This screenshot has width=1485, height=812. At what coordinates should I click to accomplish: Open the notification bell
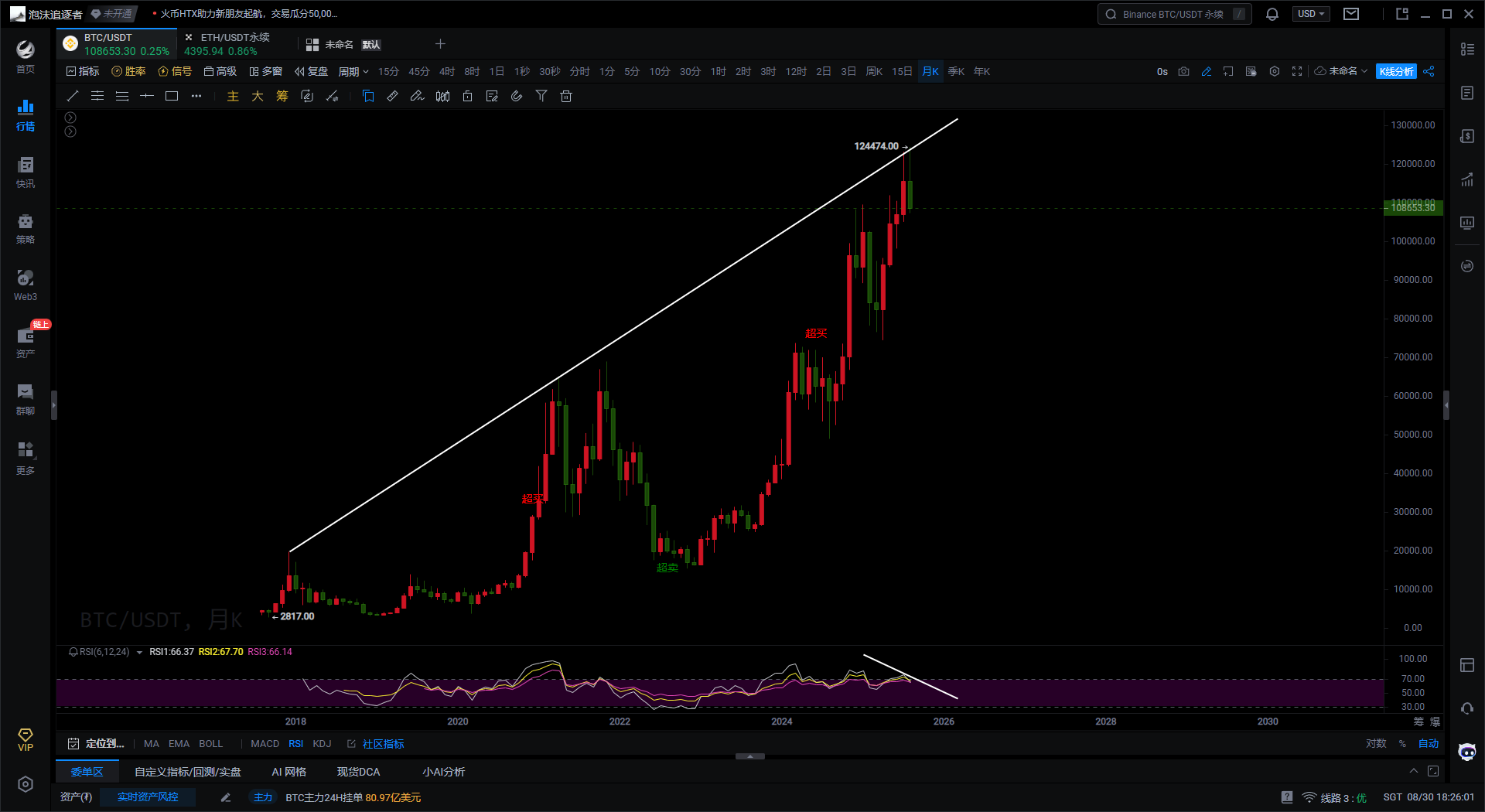tap(1272, 14)
